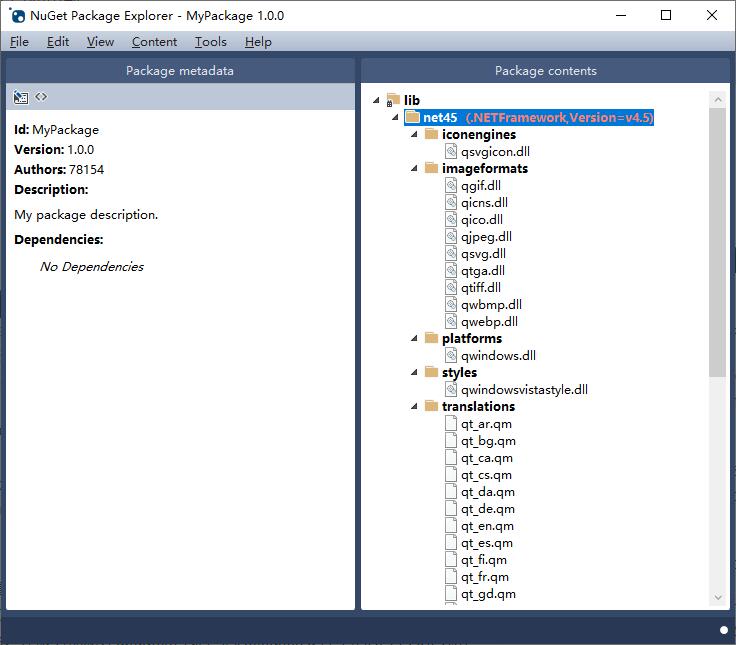The height and width of the screenshot is (645, 736).
Task: Click the qtga.dll file icon
Action: click(x=451, y=270)
